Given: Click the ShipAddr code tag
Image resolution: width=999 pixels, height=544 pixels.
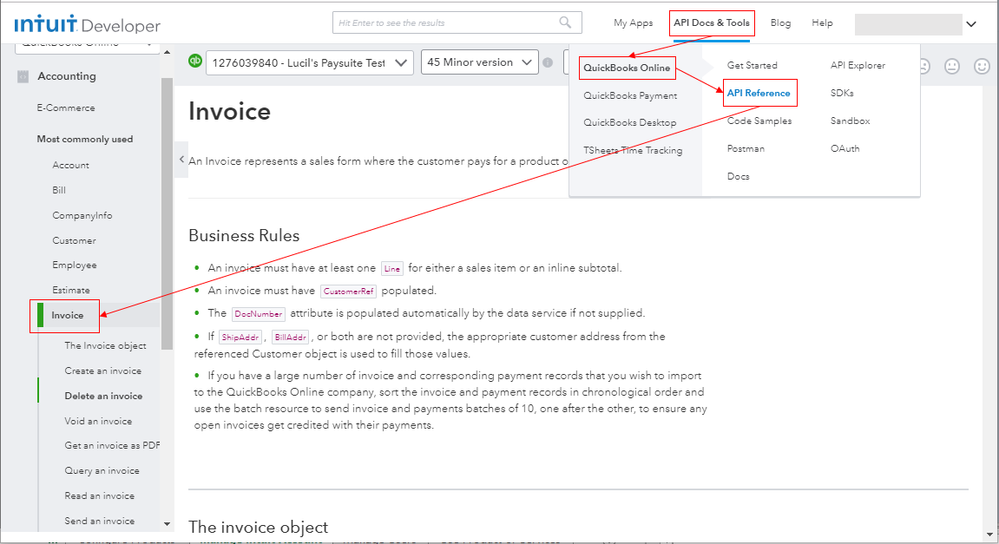Looking at the screenshot, I should point(240,337).
